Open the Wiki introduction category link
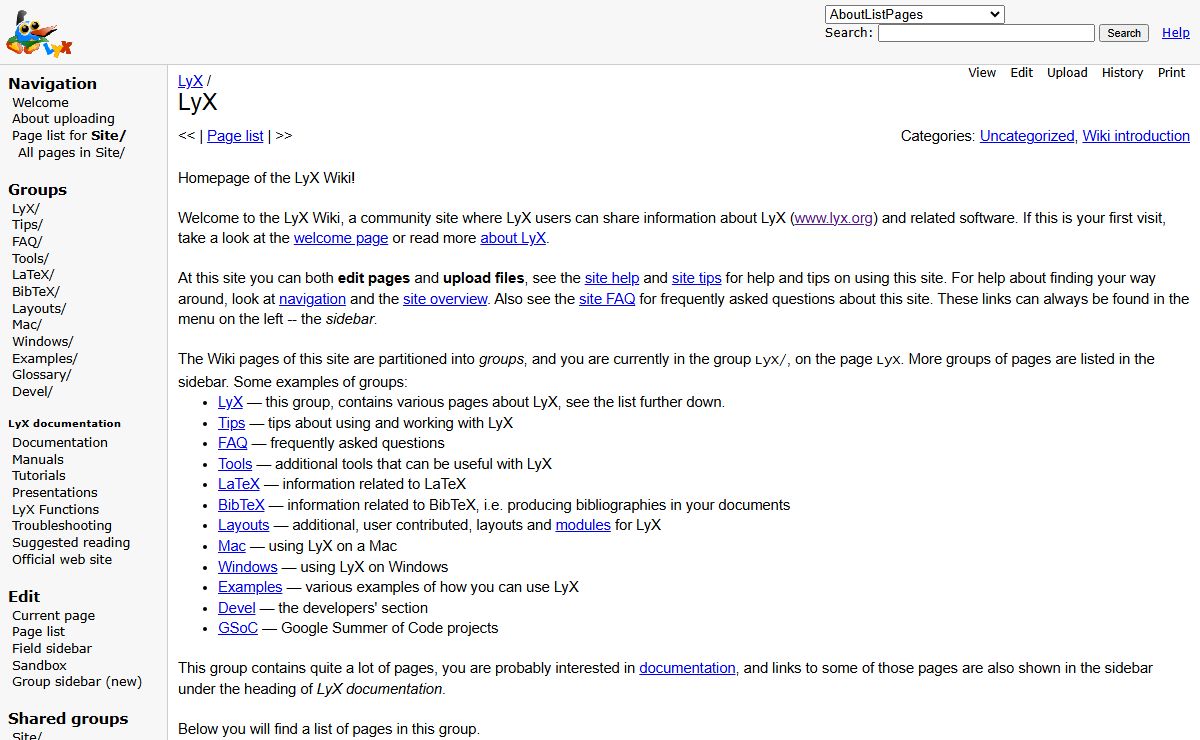The height and width of the screenshot is (740, 1200). click(x=1136, y=136)
